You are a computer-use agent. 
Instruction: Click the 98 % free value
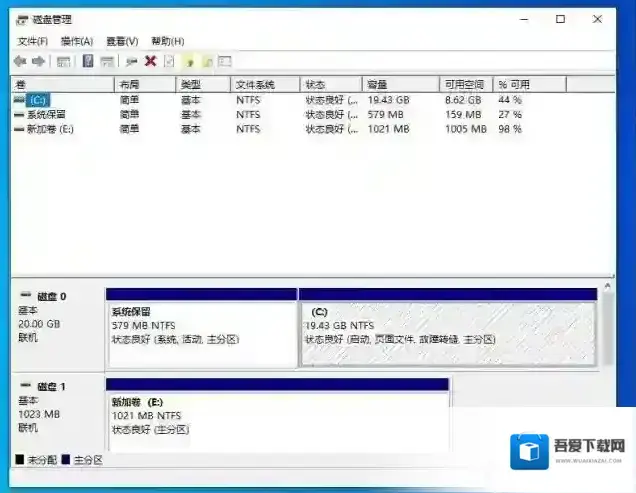click(510, 129)
